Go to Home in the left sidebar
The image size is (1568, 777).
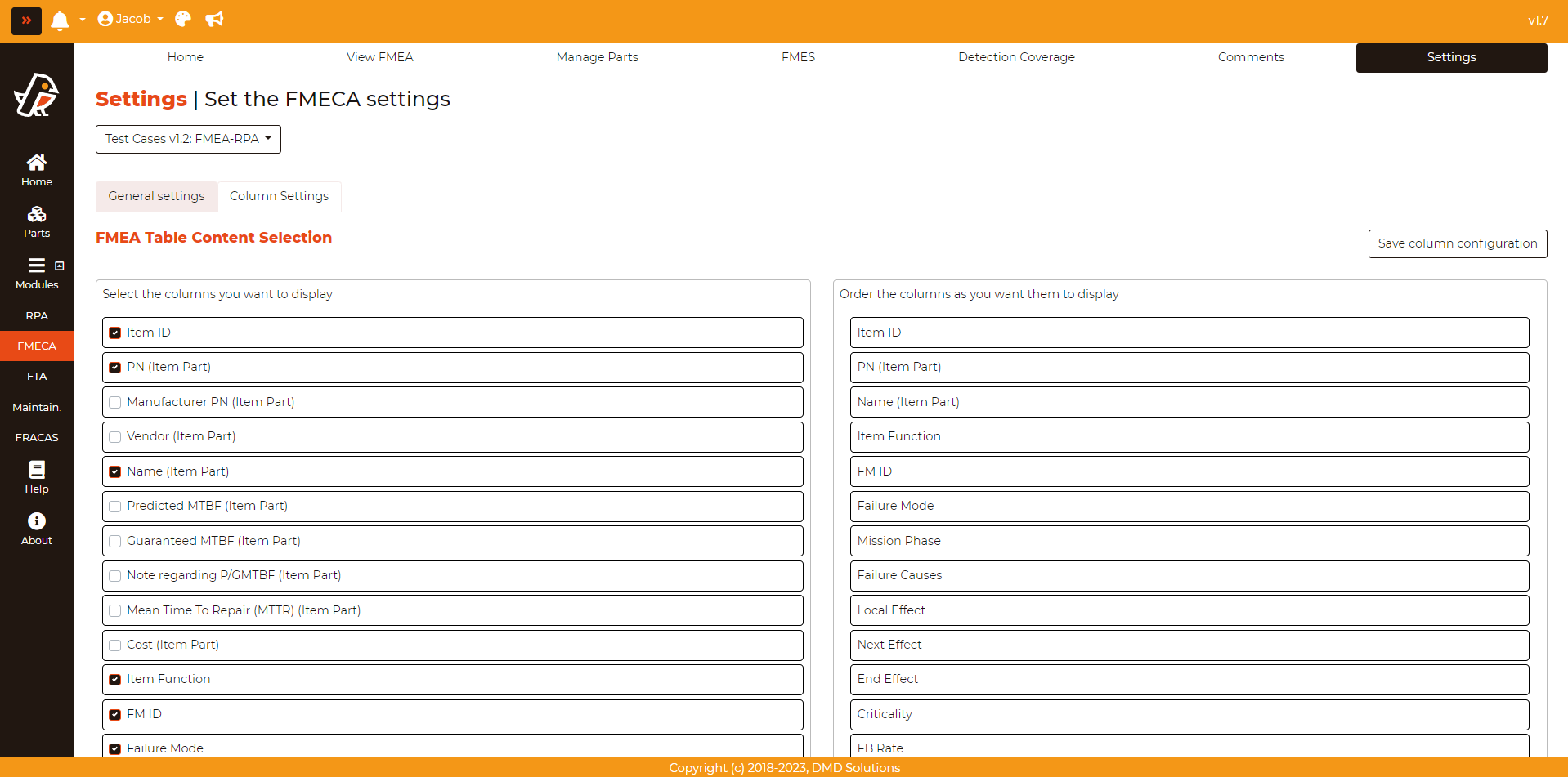pyautogui.click(x=37, y=170)
